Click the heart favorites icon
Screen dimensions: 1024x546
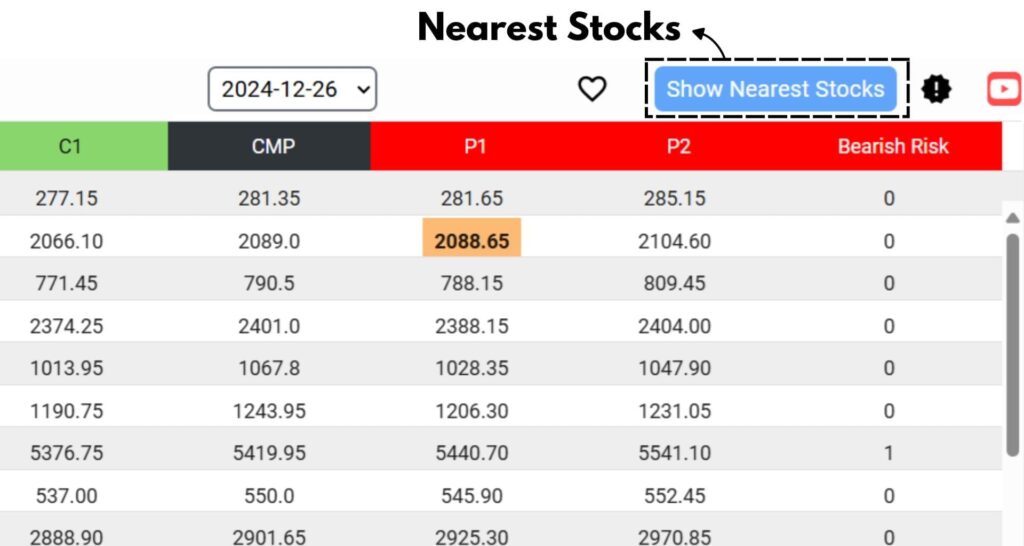pyautogui.click(x=592, y=89)
